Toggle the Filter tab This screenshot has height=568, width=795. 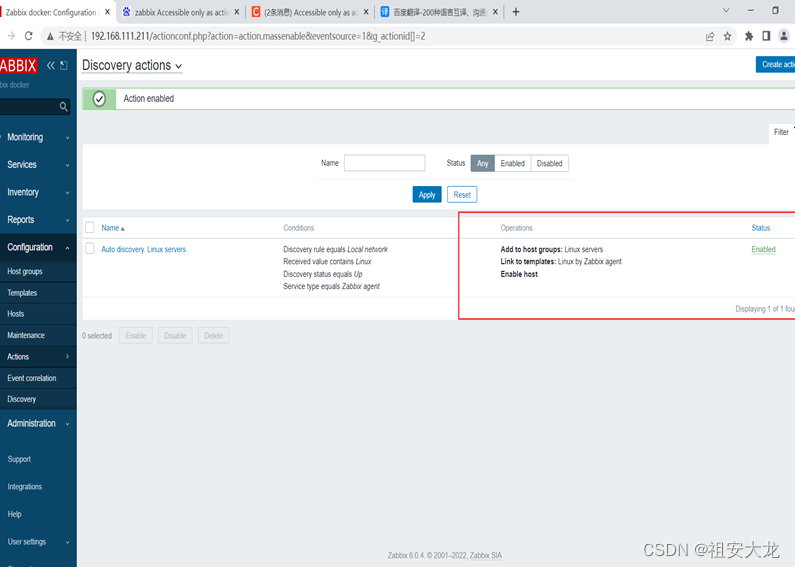click(x=782, y=132)
